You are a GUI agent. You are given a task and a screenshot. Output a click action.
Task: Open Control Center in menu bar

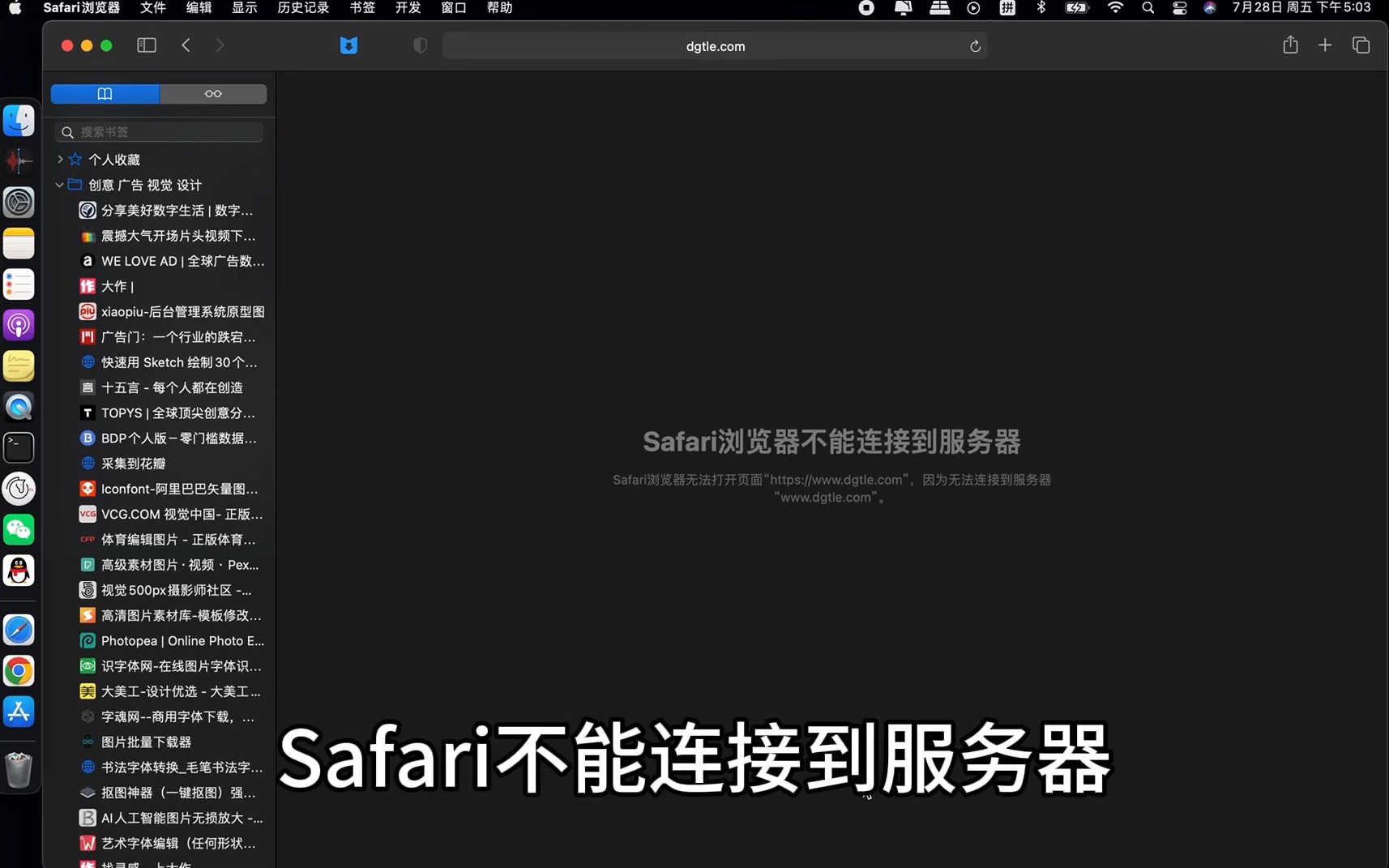[1179, 8]
